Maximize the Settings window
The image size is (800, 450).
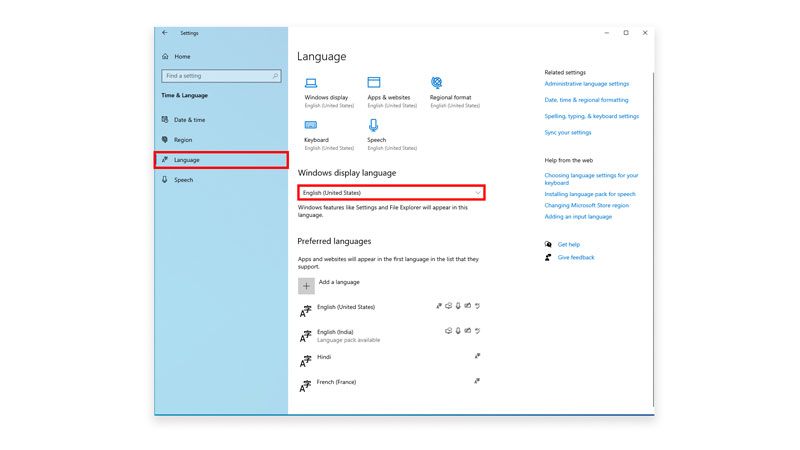tap(626, 33)
